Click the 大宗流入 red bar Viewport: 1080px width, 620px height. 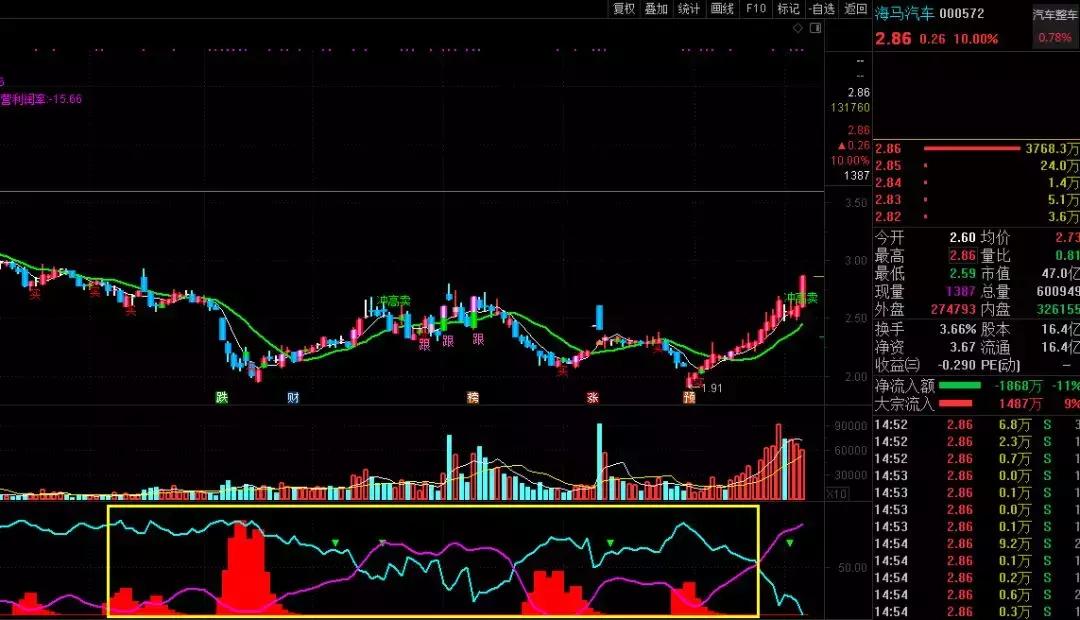click(955, 404)
